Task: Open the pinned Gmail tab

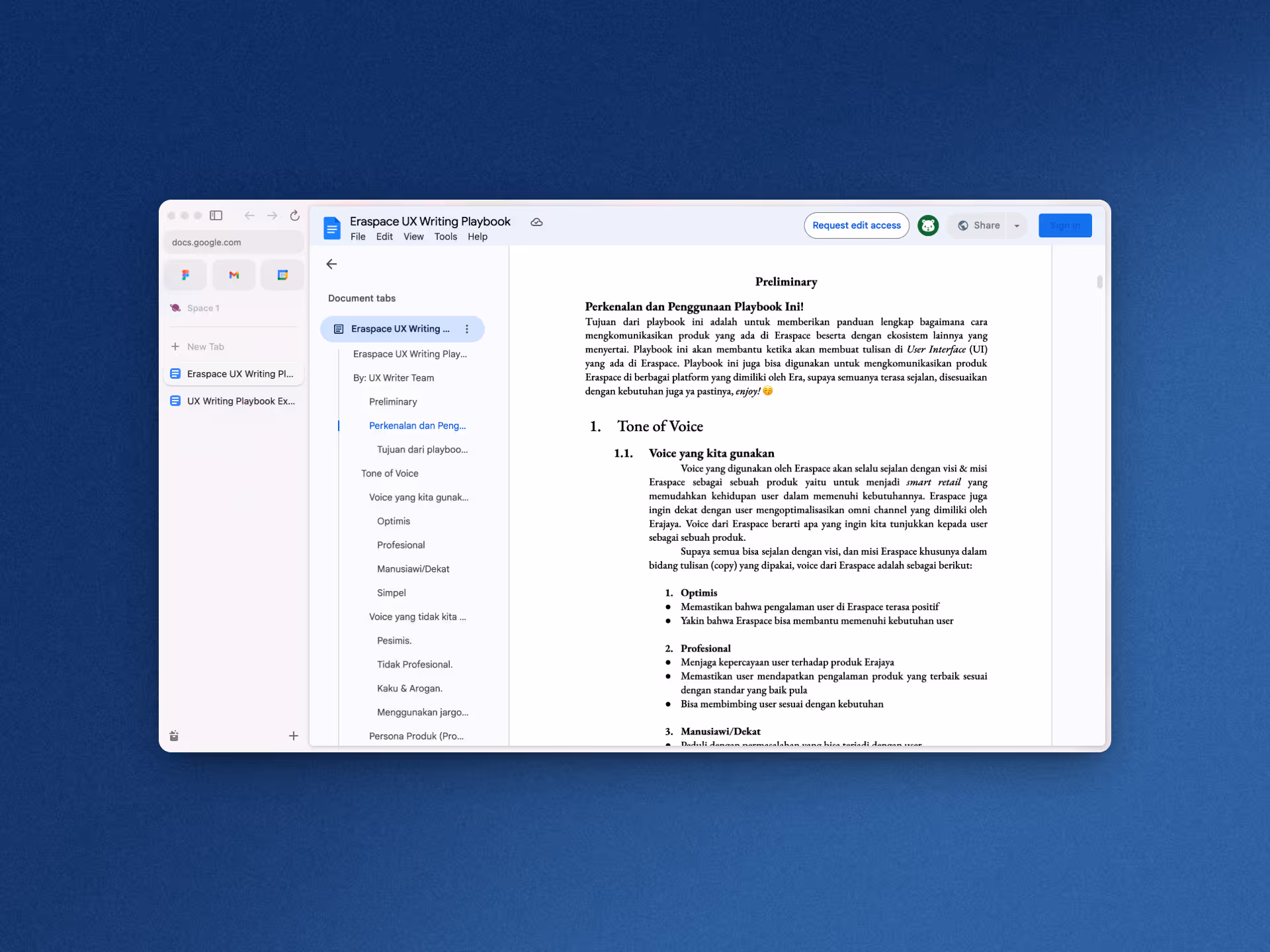Action: click(x=234, y=275)
